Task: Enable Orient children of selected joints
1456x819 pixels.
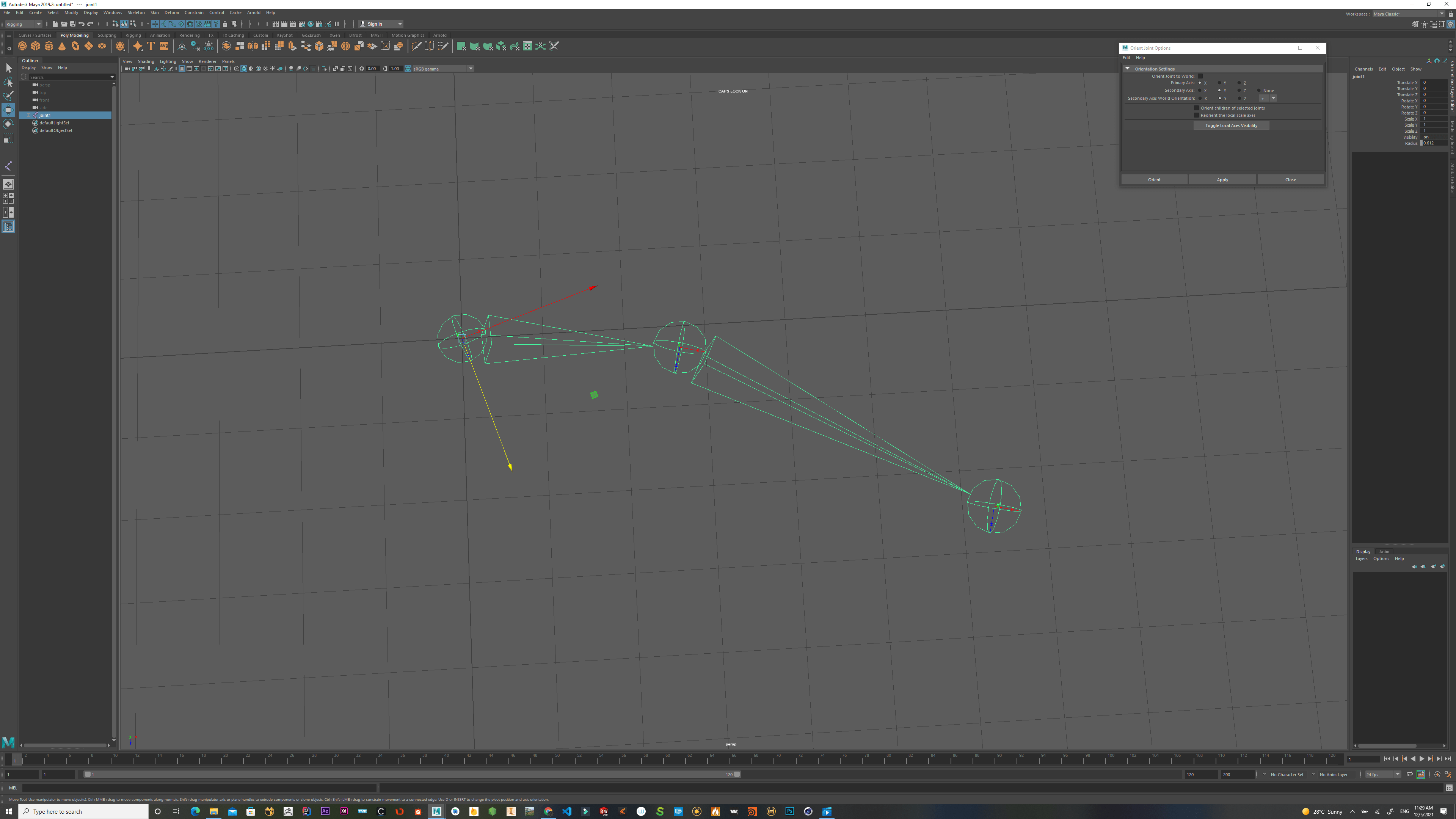Action: coord(1196,108)
